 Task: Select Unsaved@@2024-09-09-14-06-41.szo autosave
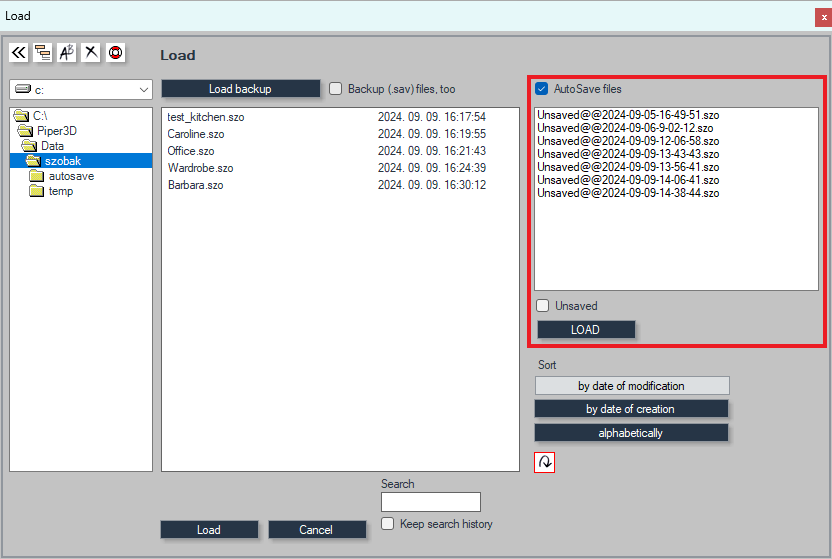coord(628,180)
